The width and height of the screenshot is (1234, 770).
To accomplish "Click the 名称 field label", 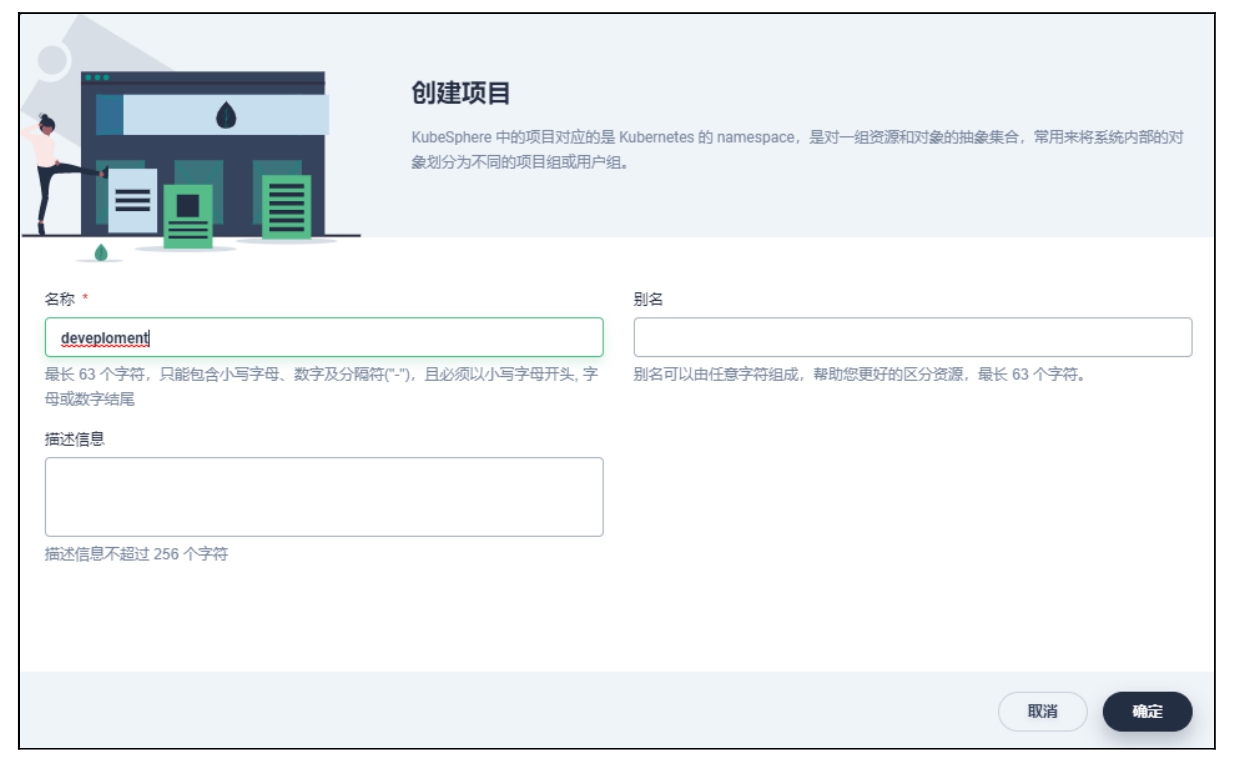I will click(x=59, y=299).
